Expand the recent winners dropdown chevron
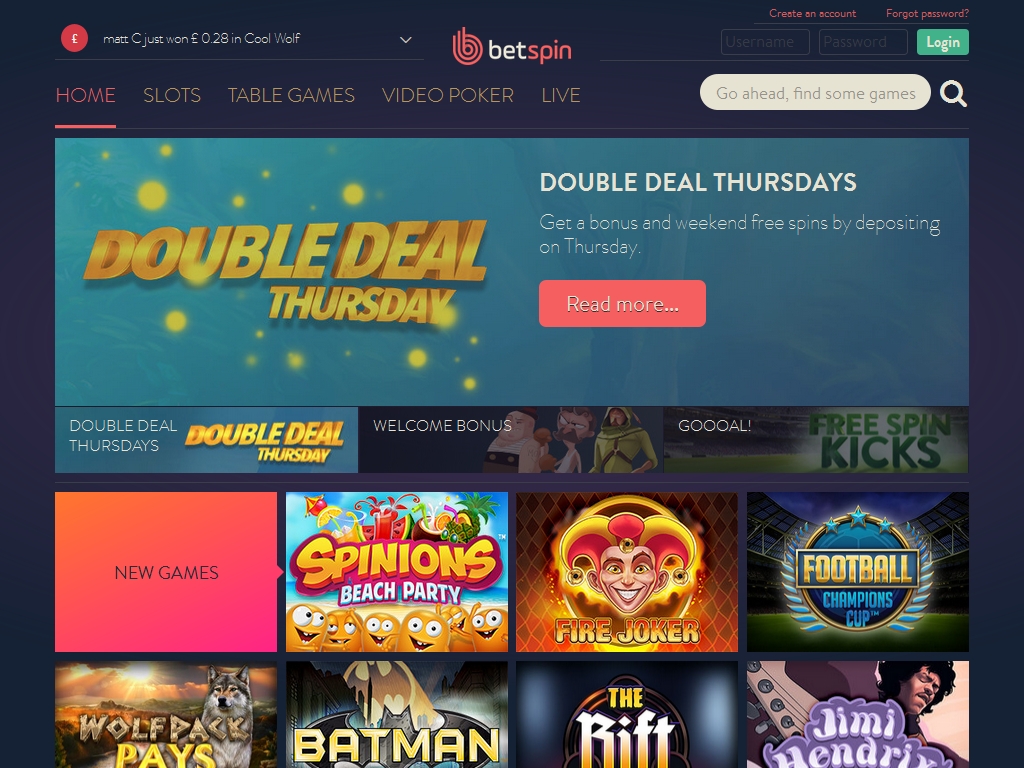This screenshot has height=768, width=1024. [x=406, y=40]
